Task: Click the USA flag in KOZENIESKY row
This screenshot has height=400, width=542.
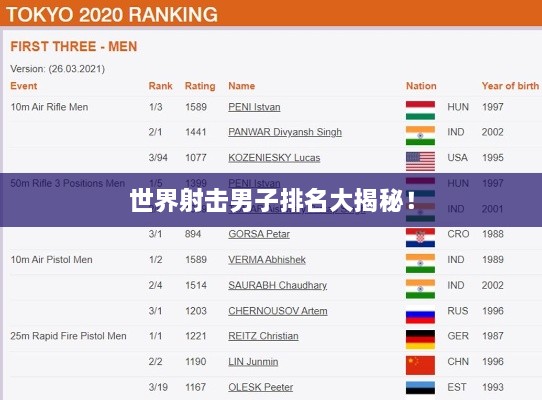Action: (420, 161)
